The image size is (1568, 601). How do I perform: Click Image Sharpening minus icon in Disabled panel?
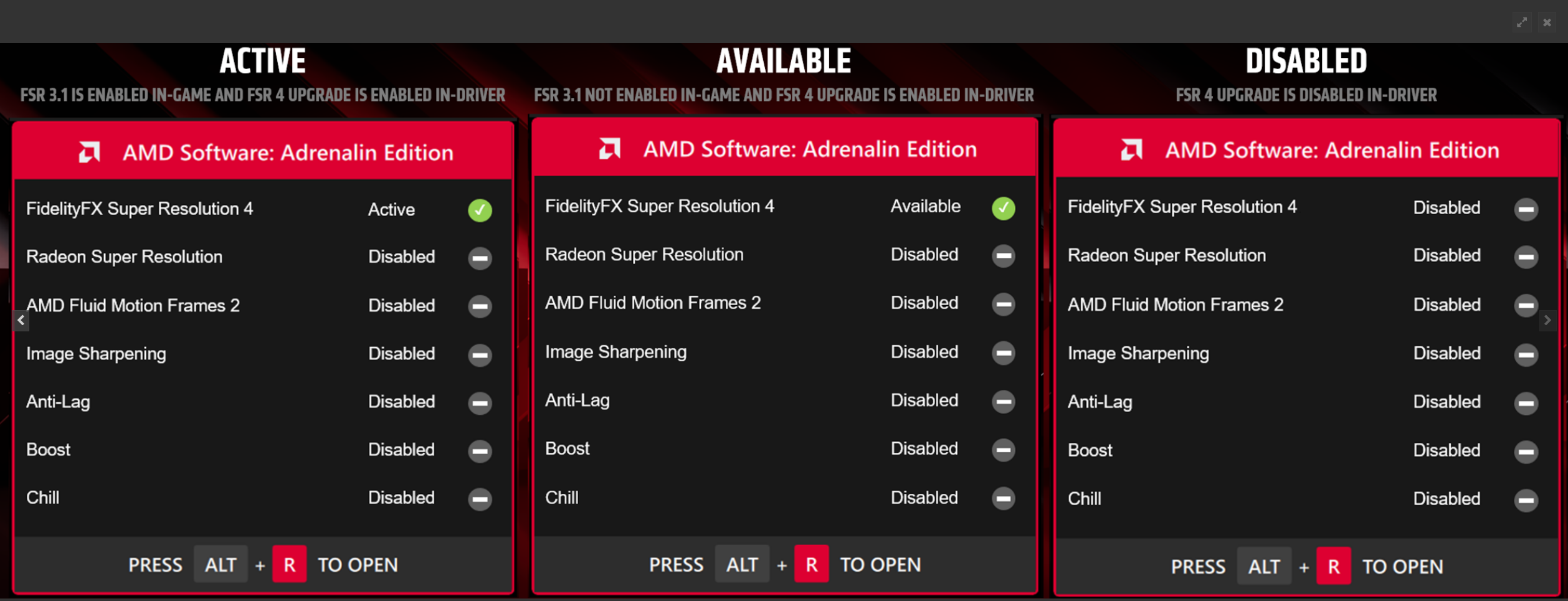[x=1526, y=354]
